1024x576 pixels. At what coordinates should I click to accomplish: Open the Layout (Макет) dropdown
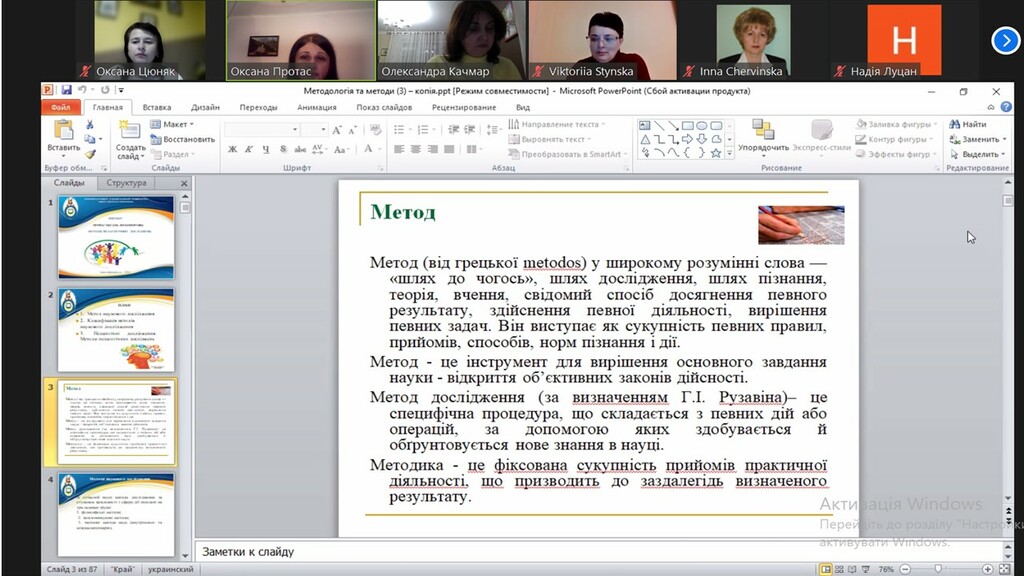click(174, 125)
